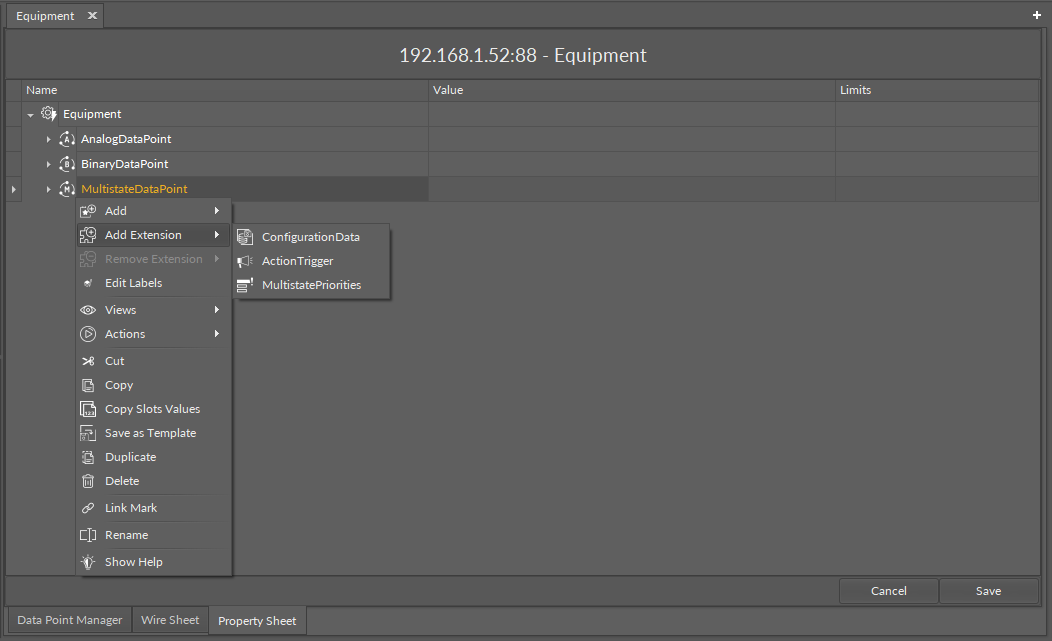Expand the AnalogDataPoint tree node
This screenshot has height=641, width=1052.
[48, 139]
